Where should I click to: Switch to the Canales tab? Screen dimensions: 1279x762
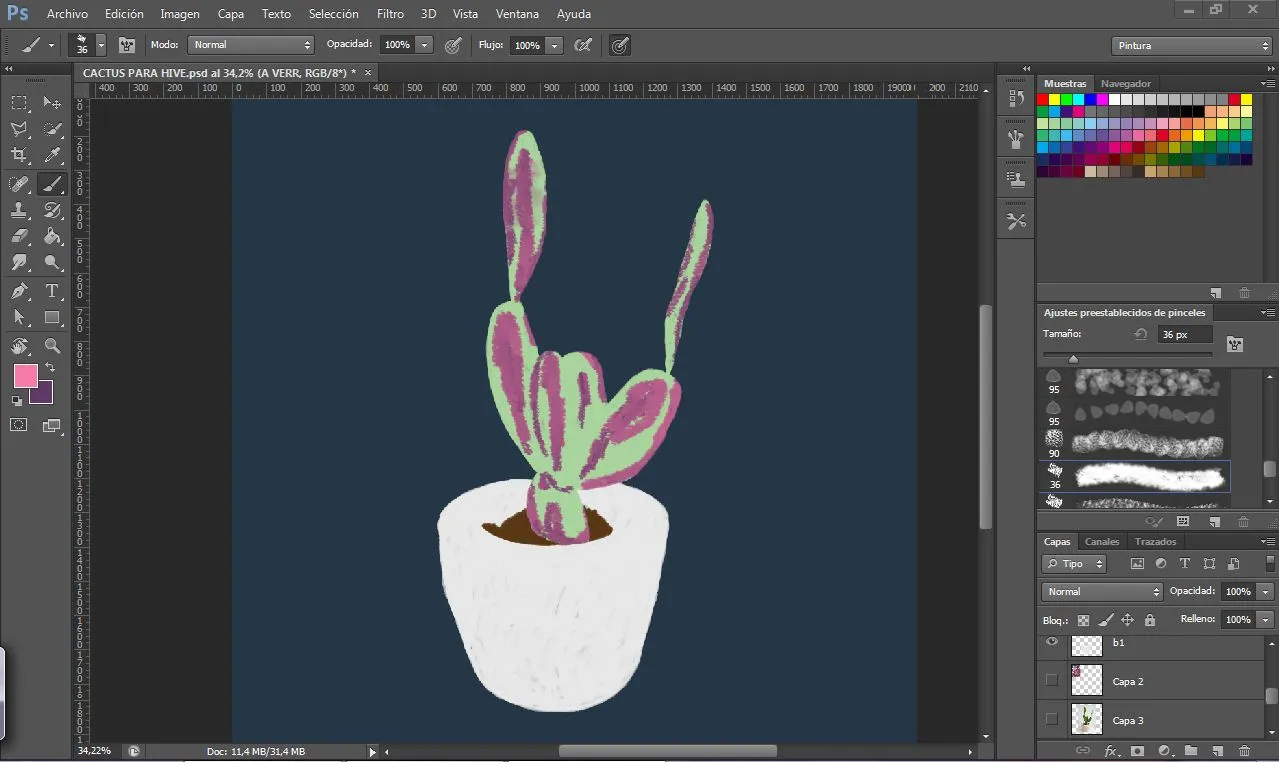1102,542
